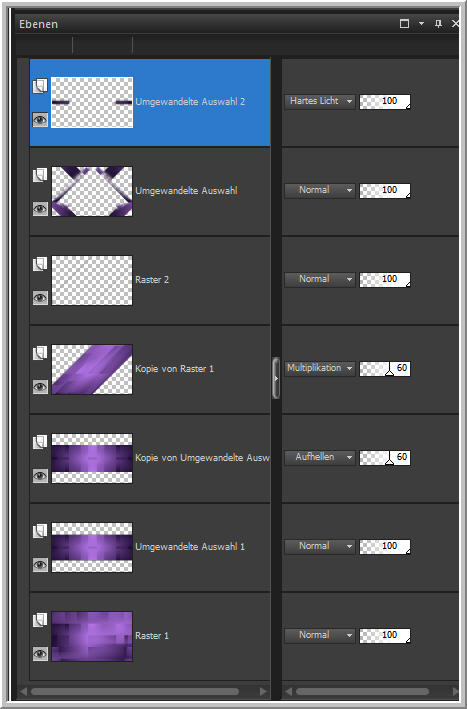Open the Multiplikation blend mode dropdown
Image resolution: width=467 pixels, height=709 pixels.
[320, 368]
